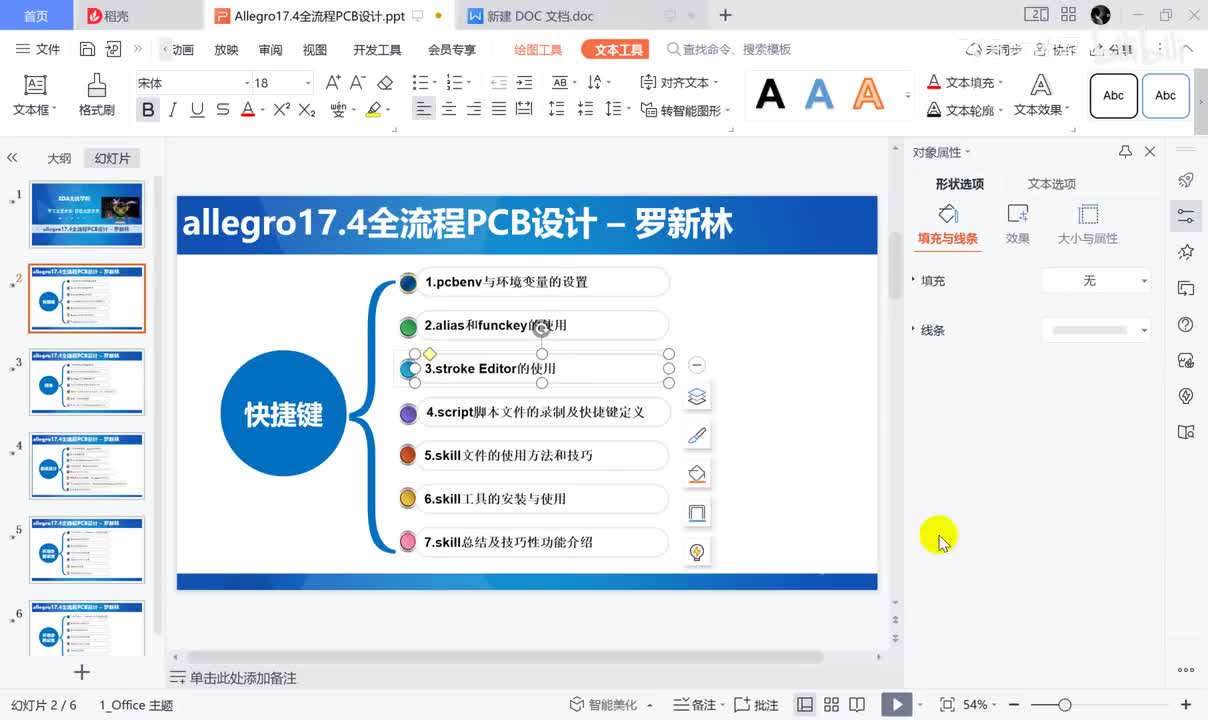Close the Object Properties (对象属性) panel
The width and height of the screenshot is (1208, 720).
[x=1150, y=152]
